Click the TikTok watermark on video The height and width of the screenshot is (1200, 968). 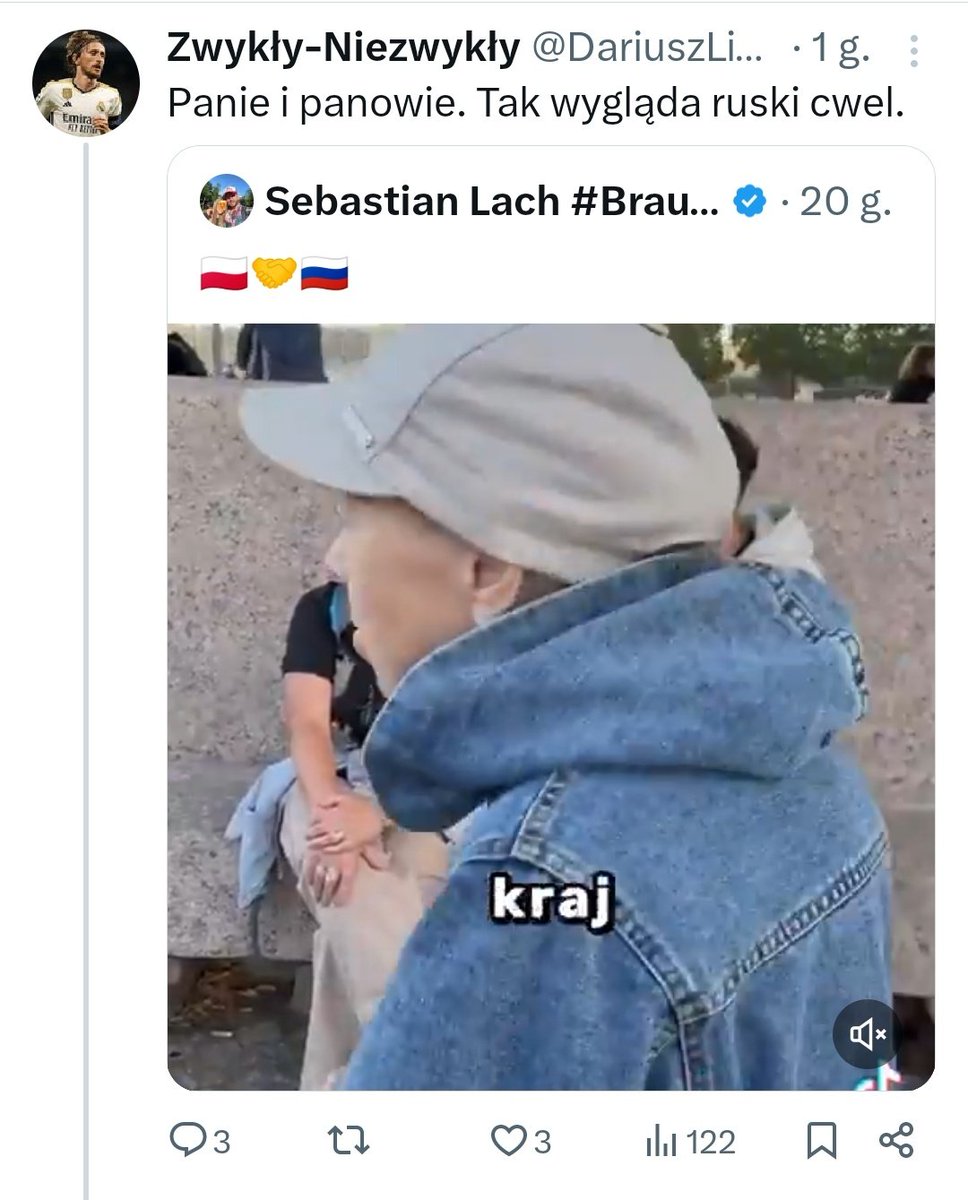coord(880,1078)
